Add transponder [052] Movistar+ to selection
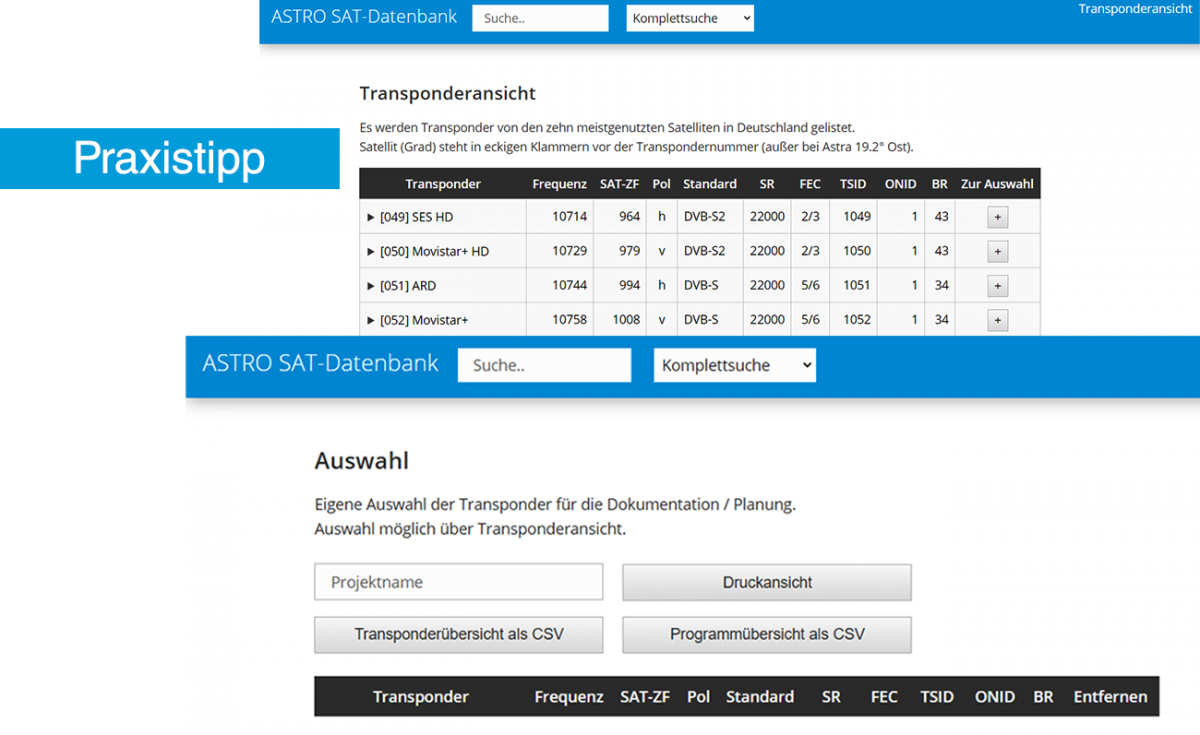Image resolution: width=1200 pixels, height=735 pixels. [997, 320]
